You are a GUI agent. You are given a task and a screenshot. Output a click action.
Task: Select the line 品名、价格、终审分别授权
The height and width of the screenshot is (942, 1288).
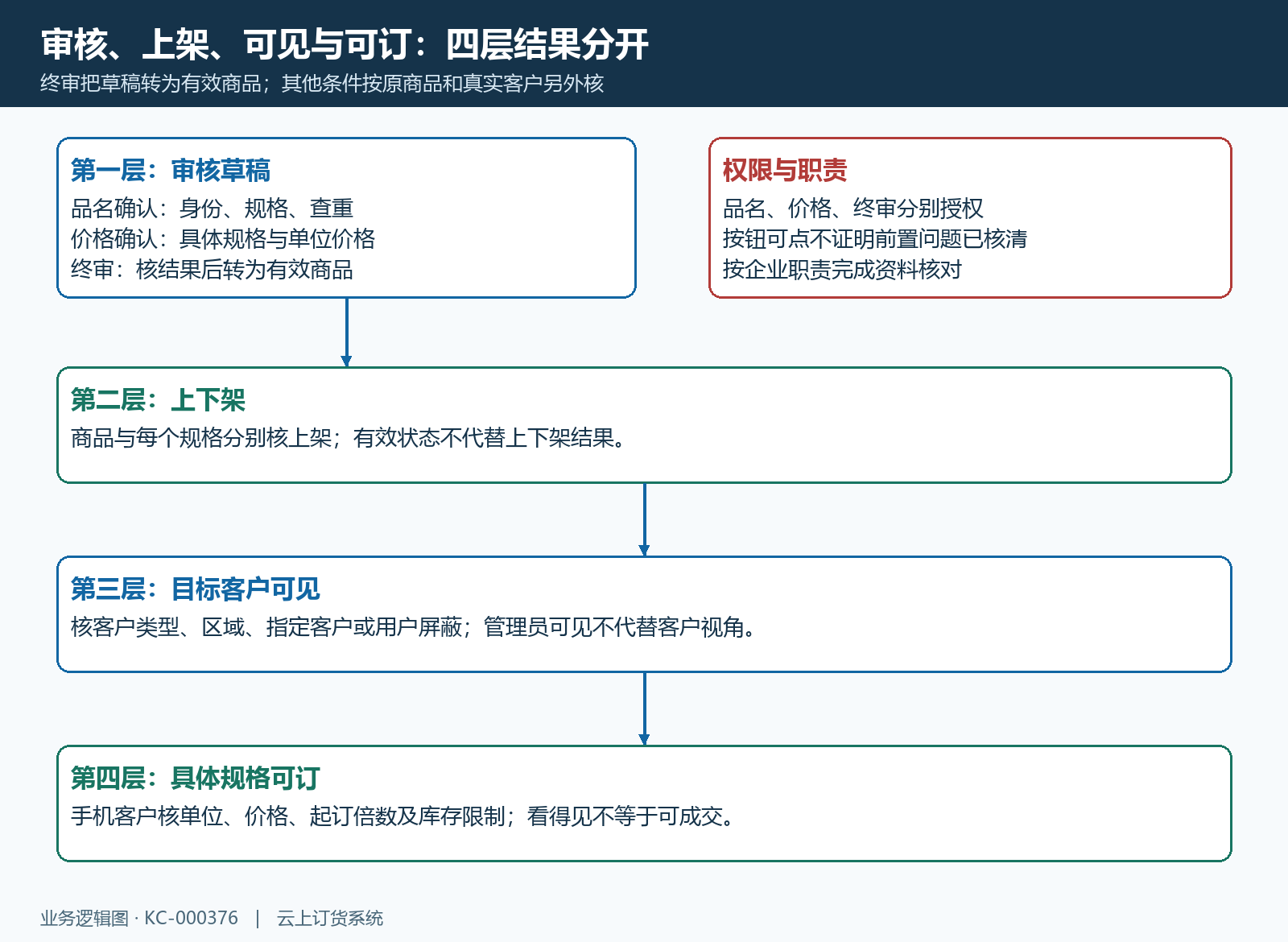pyautogui.click(x=853, y=209)
